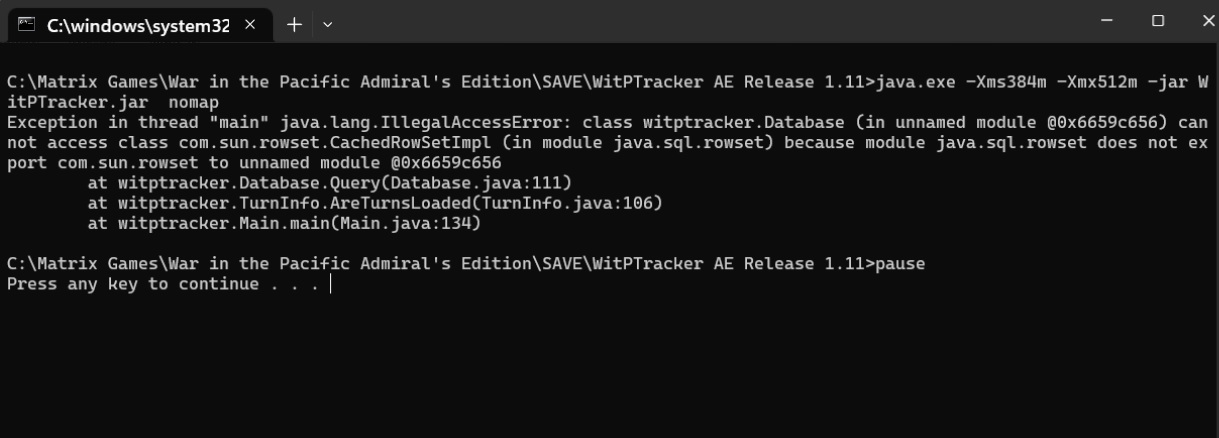This screenshot has height=438, width=1219.
Task: Maximize the terminal window
Action: 1158,20
